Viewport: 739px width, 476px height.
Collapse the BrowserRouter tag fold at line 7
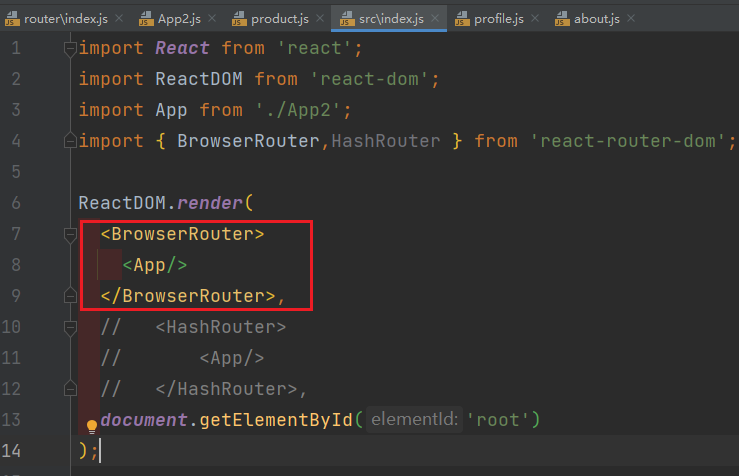point(70,235)
